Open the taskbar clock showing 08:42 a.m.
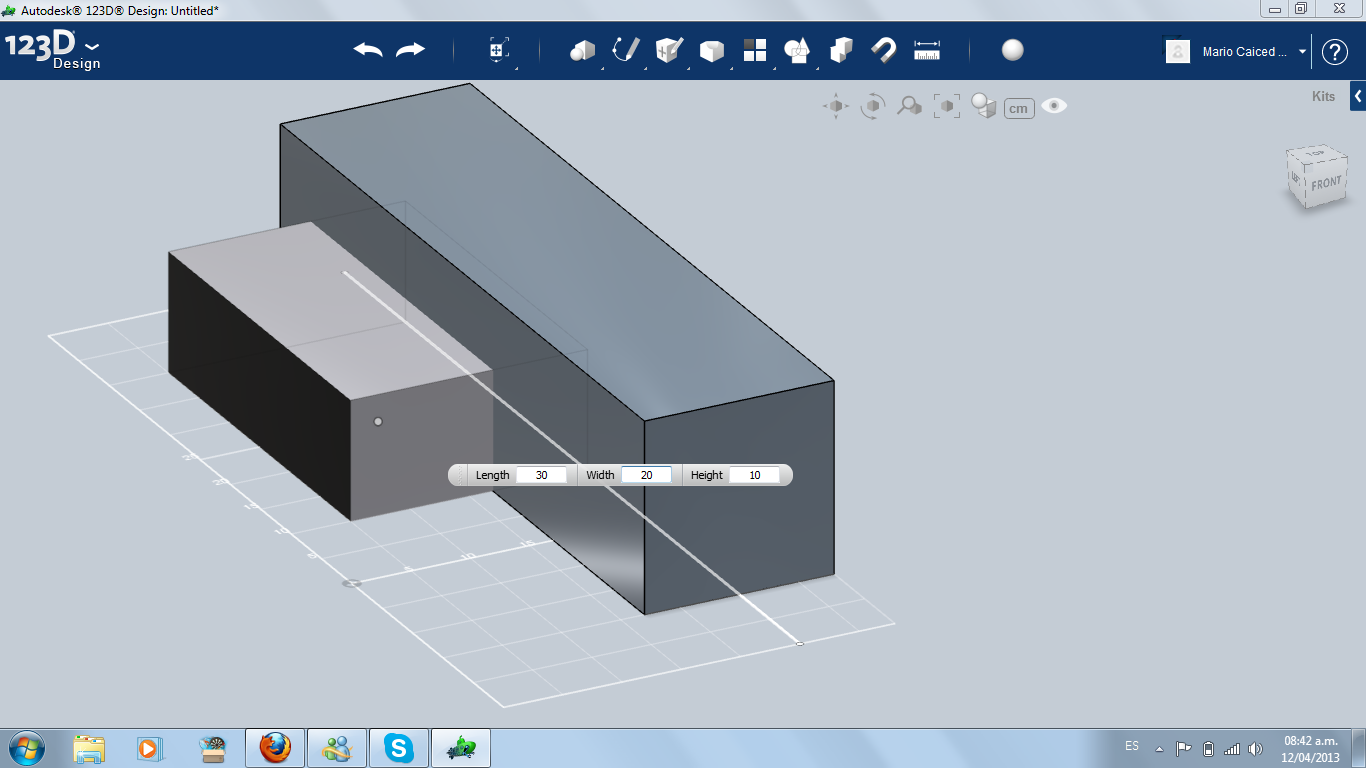Screen dimensions: 1366x768 point(1310,748)
